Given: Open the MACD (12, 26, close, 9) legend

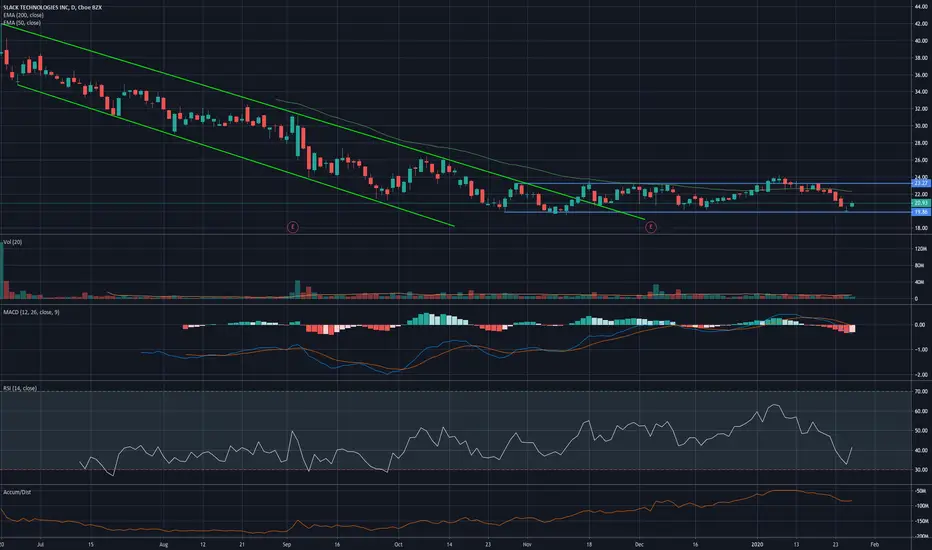Looking at the screenshot, I should click(x=31, y=312).
